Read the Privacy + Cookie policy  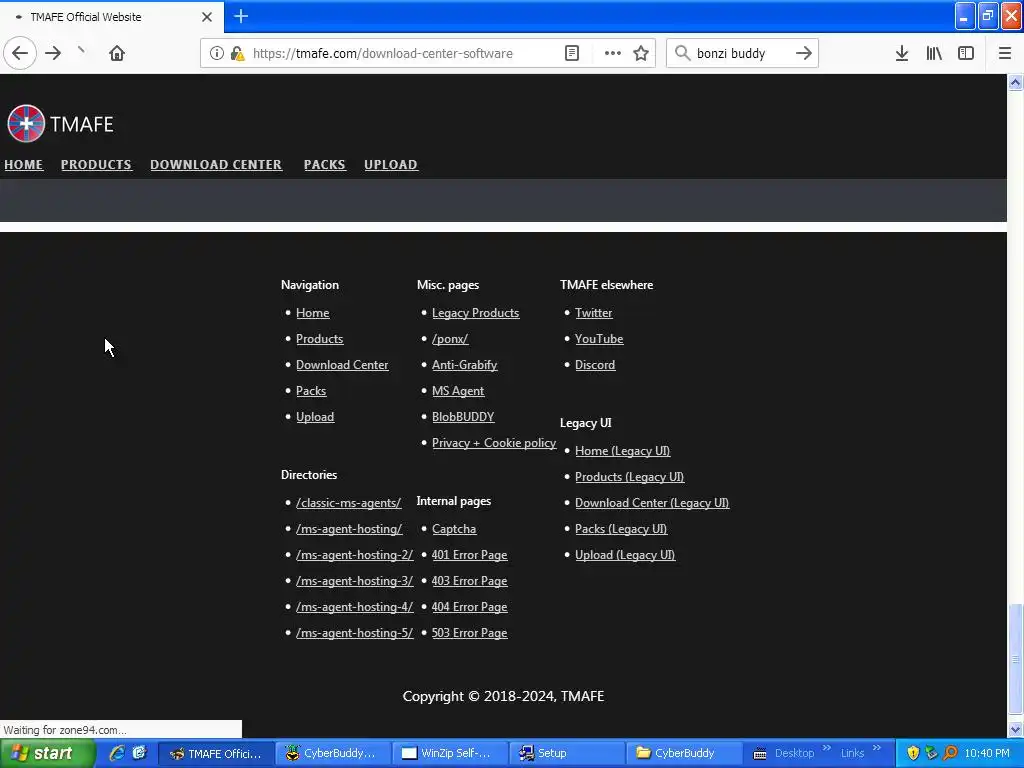(494, 443)
